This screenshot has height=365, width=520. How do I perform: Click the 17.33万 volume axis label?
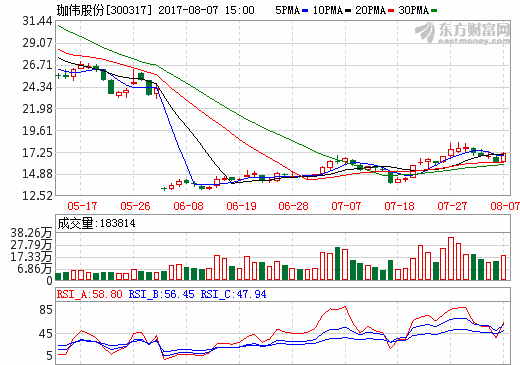[x=31, y=257]
